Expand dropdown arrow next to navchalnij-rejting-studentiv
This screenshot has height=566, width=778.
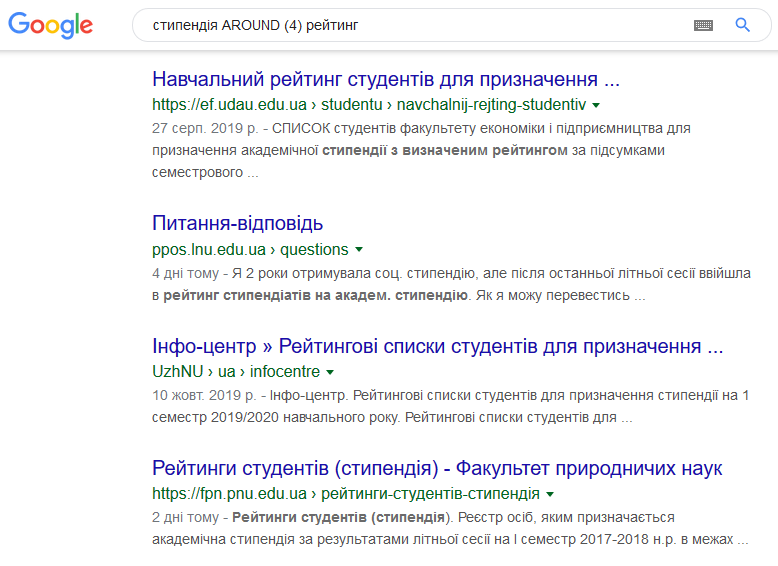click(x=596, y=105)
